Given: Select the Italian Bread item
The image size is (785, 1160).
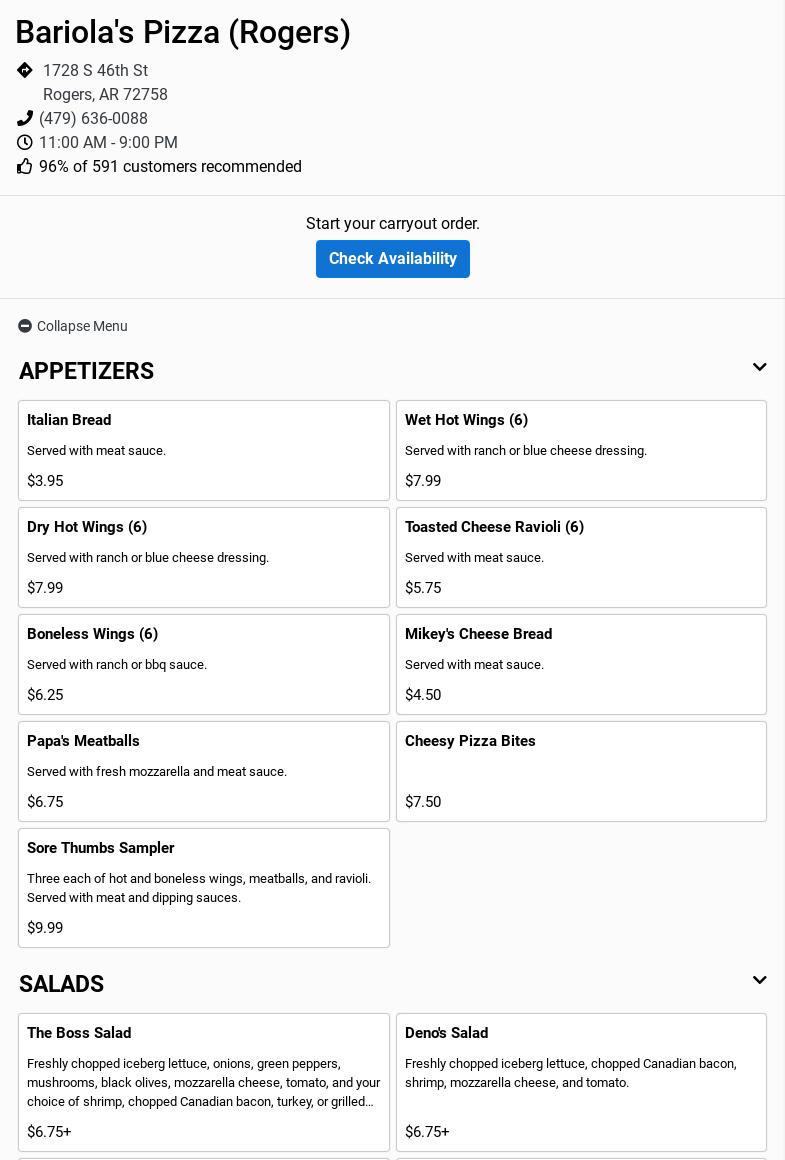Looking at the screenshot, I should (x=203, y=450).
